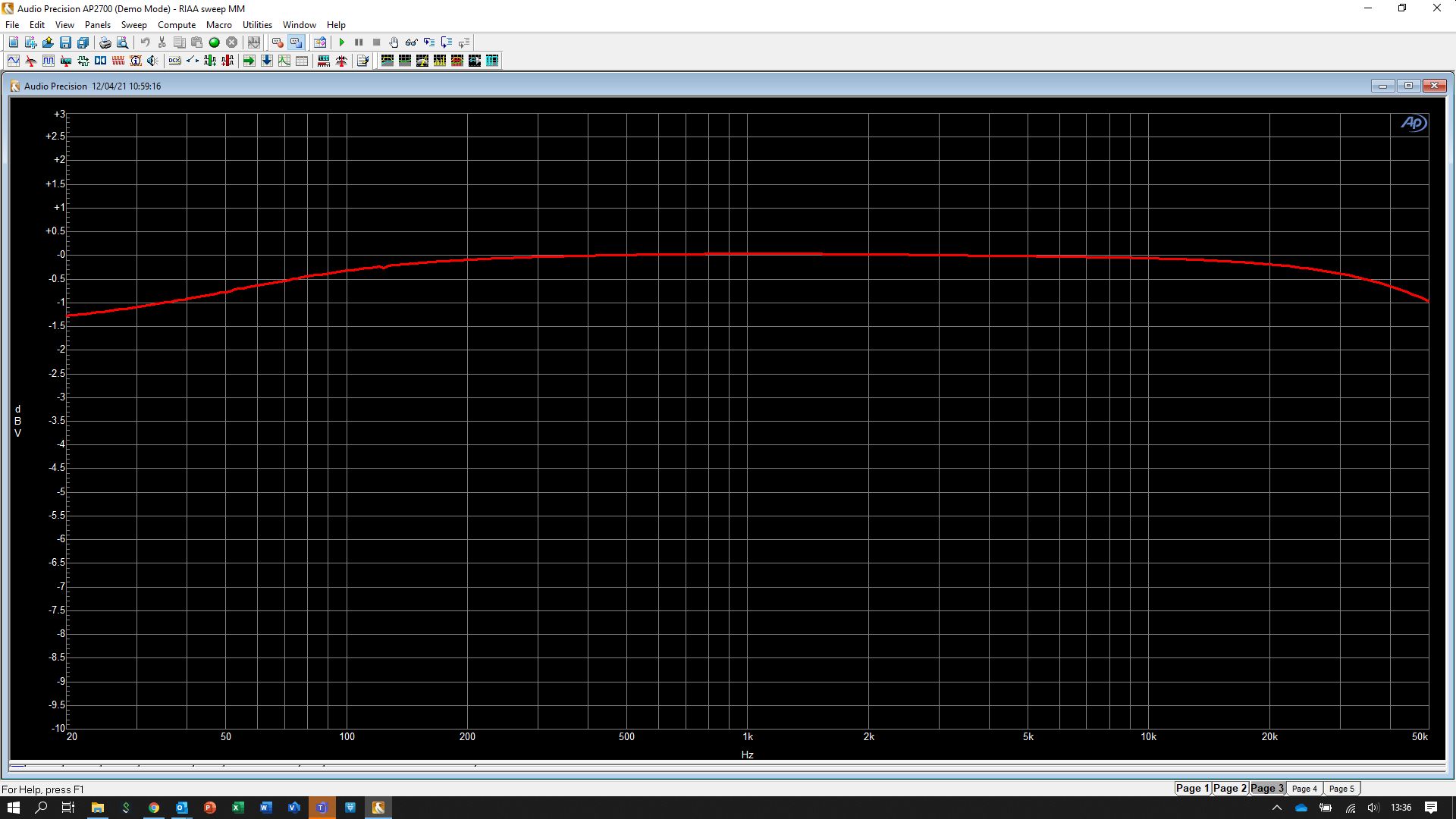The width and height of the screenshot is (1456, 819).
Task: Click the notepad edit icon
Action: (362, 61)
